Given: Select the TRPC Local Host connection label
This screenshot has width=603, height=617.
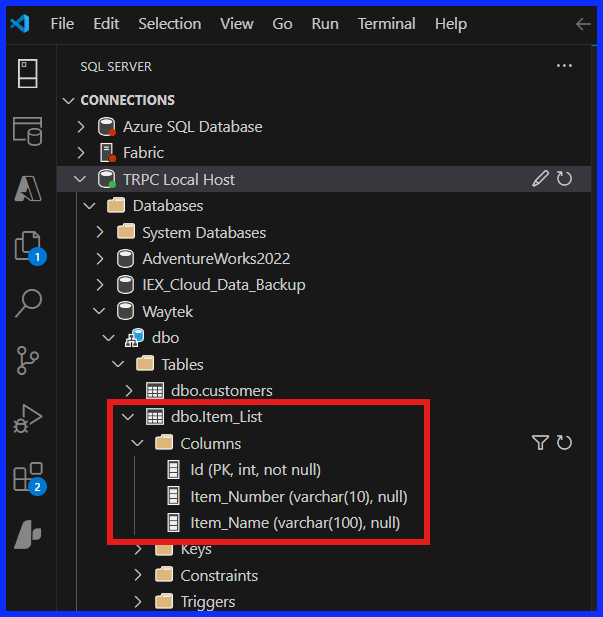Looking at the screenshot, I should (x=179, y=179).
